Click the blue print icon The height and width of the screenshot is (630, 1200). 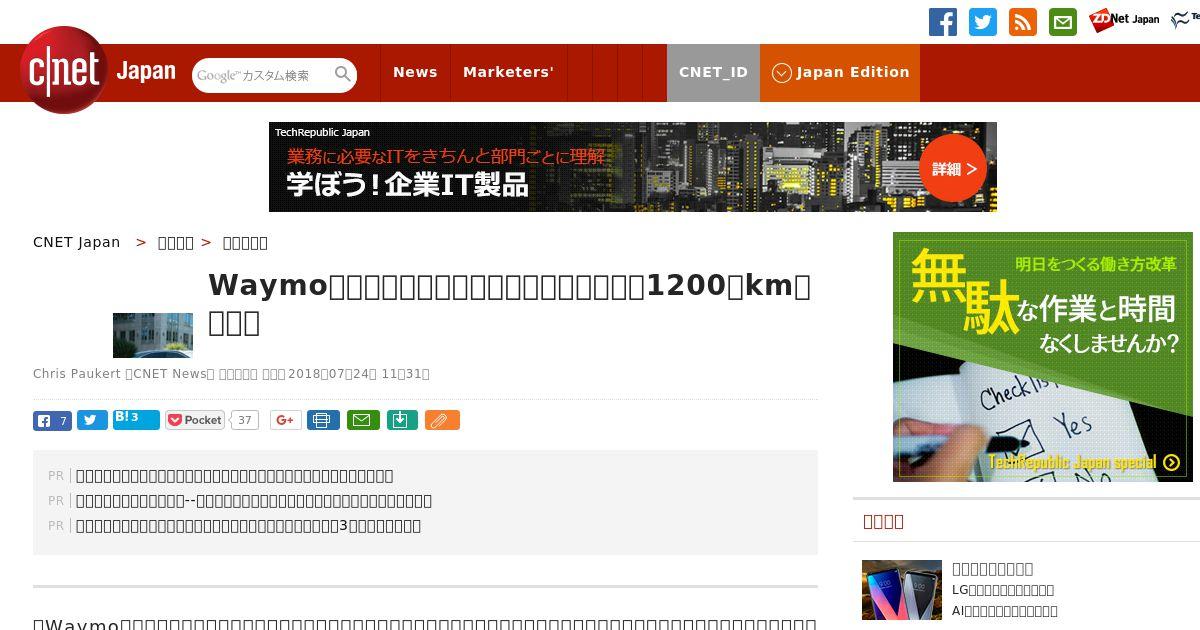point(323,420)
